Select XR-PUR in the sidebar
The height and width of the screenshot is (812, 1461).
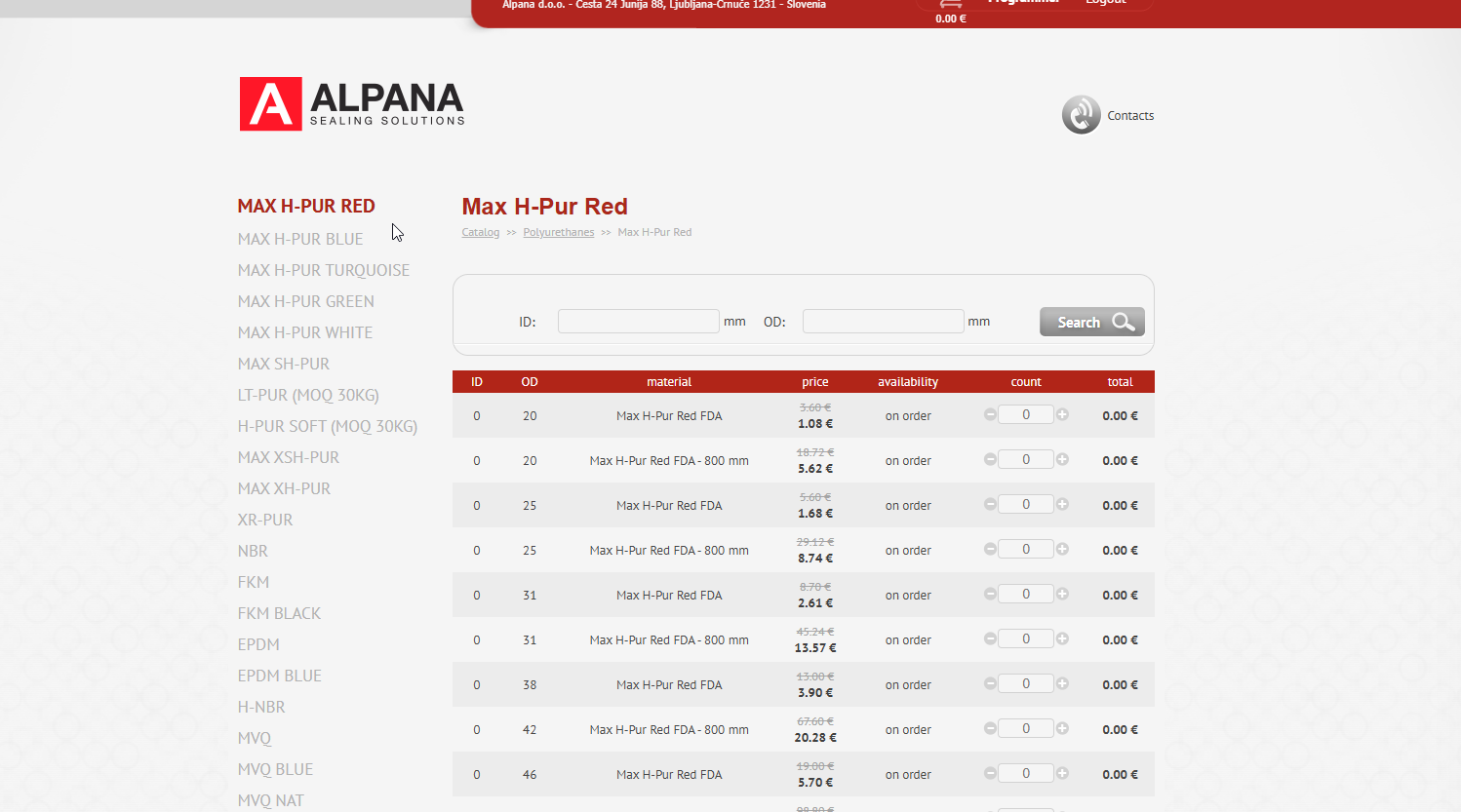click(x=265, y=520)
